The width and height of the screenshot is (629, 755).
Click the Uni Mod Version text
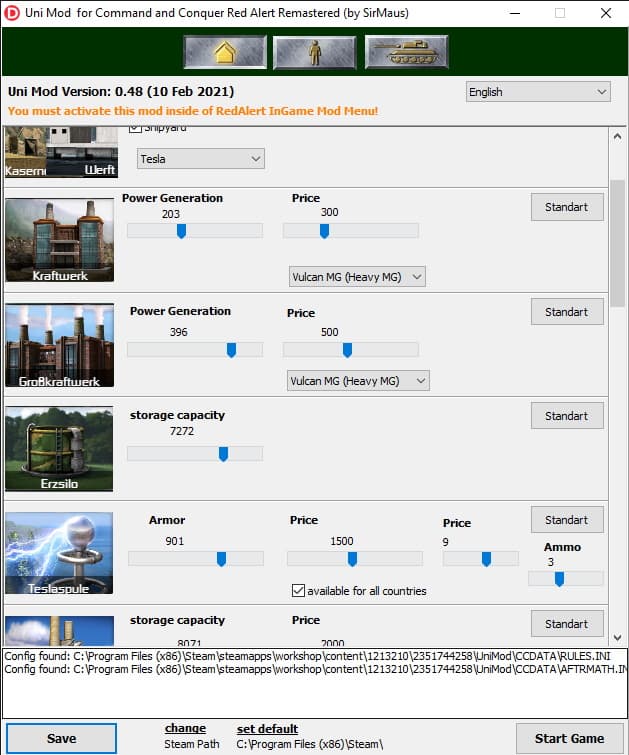click(x=121, y=91)
